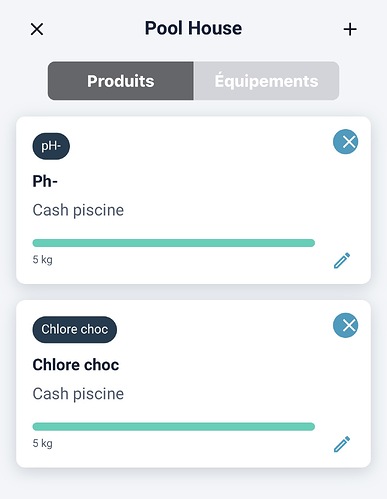
Task: Open the Chlore choc product card
Action: (193, 384)
